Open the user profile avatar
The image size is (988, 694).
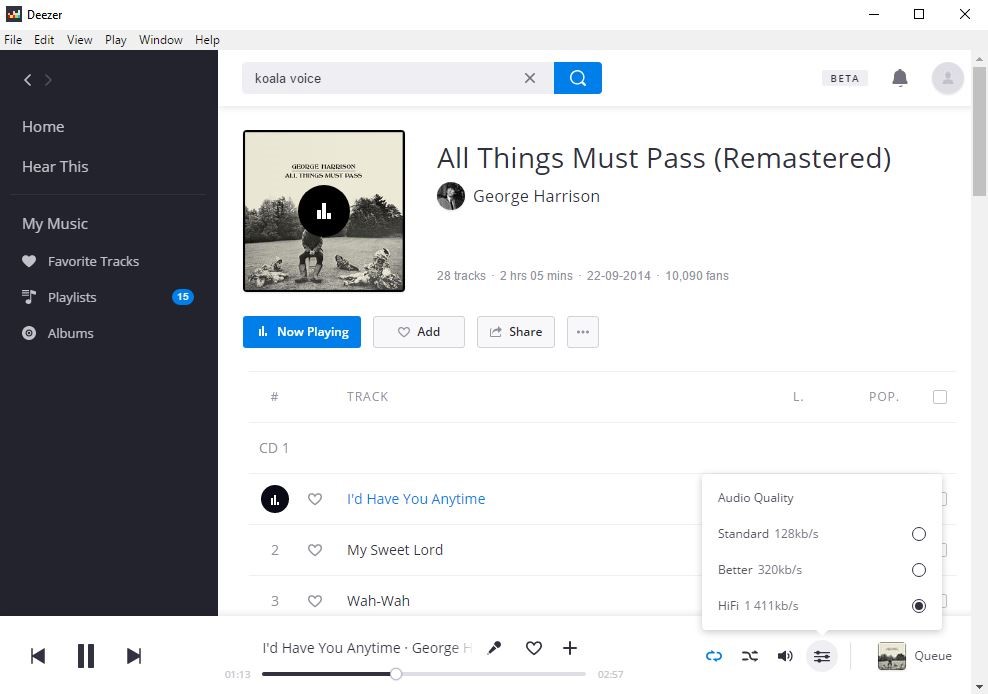[947, 78]
